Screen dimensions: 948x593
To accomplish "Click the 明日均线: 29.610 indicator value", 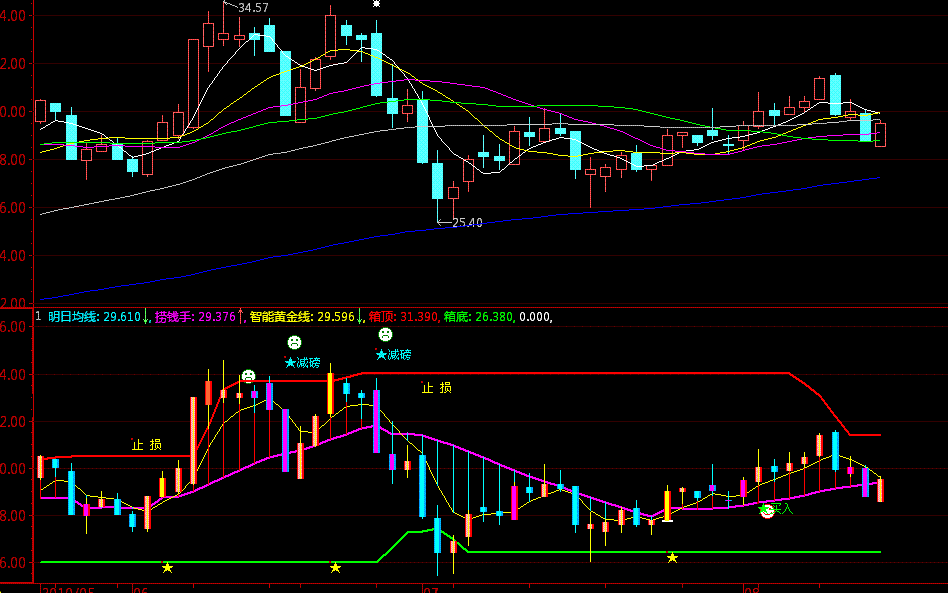I will pos(94,317).
